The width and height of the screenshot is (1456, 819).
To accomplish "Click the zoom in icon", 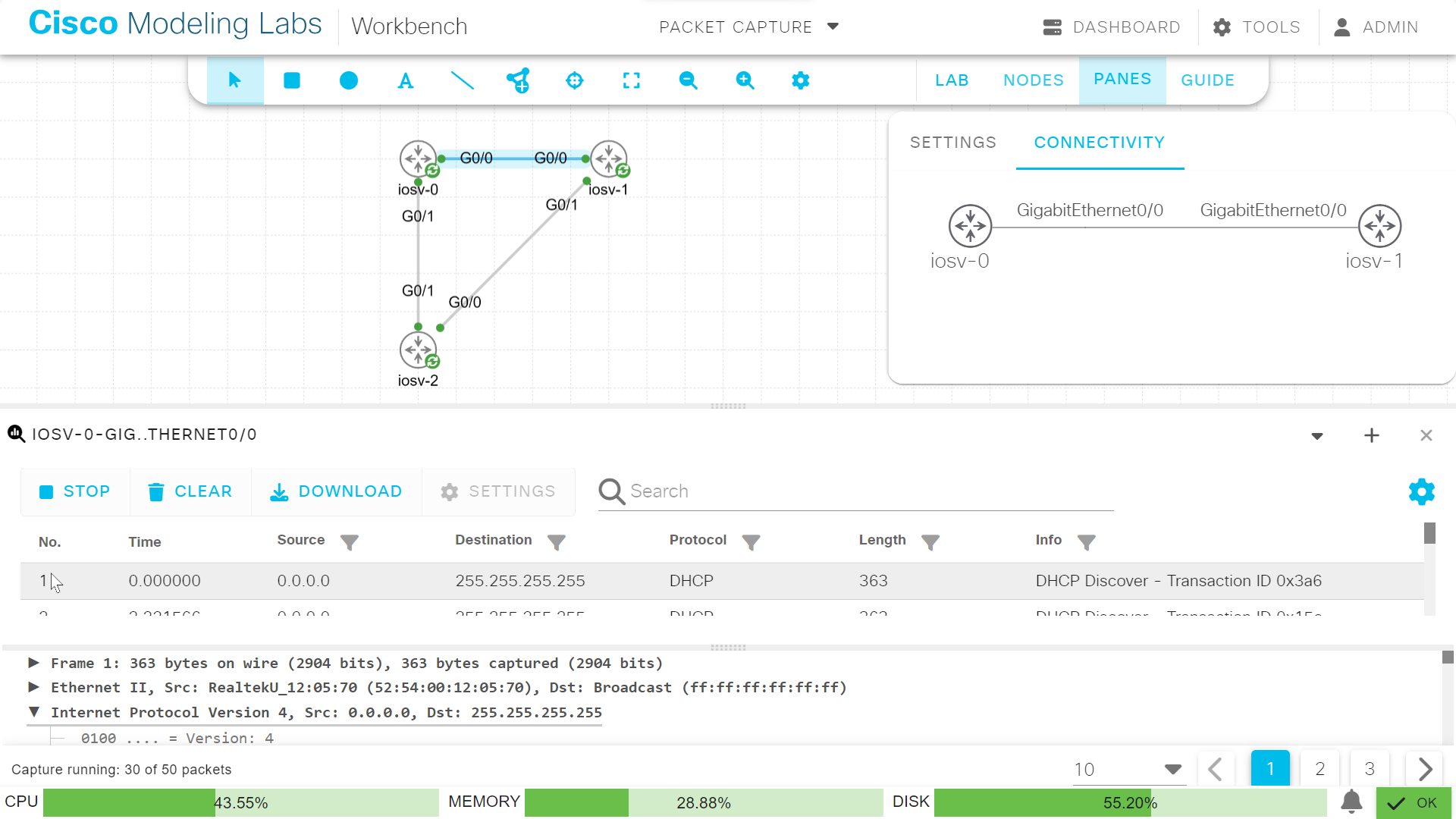I will click(x=745, y=80).
